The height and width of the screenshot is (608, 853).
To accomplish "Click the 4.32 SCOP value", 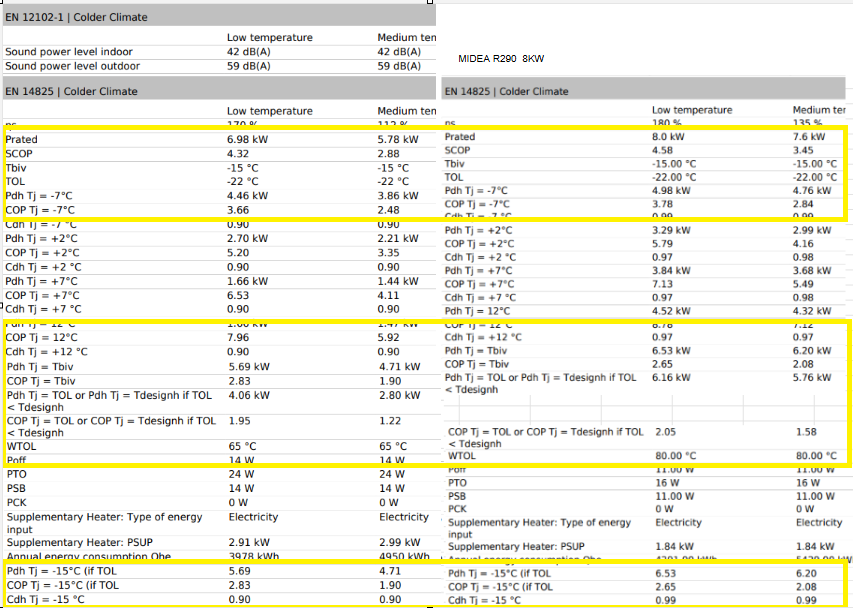I will click(x=238, y=154).
